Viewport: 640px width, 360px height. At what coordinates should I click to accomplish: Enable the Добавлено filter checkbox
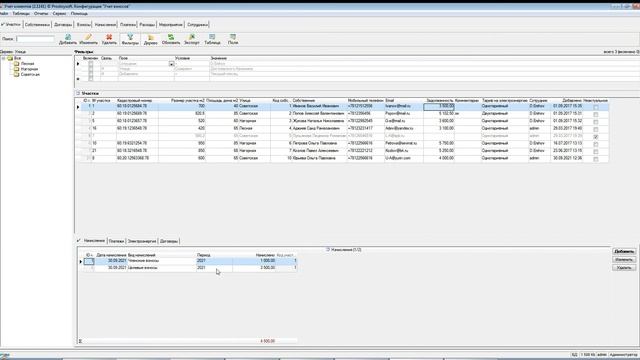[91, 74]
